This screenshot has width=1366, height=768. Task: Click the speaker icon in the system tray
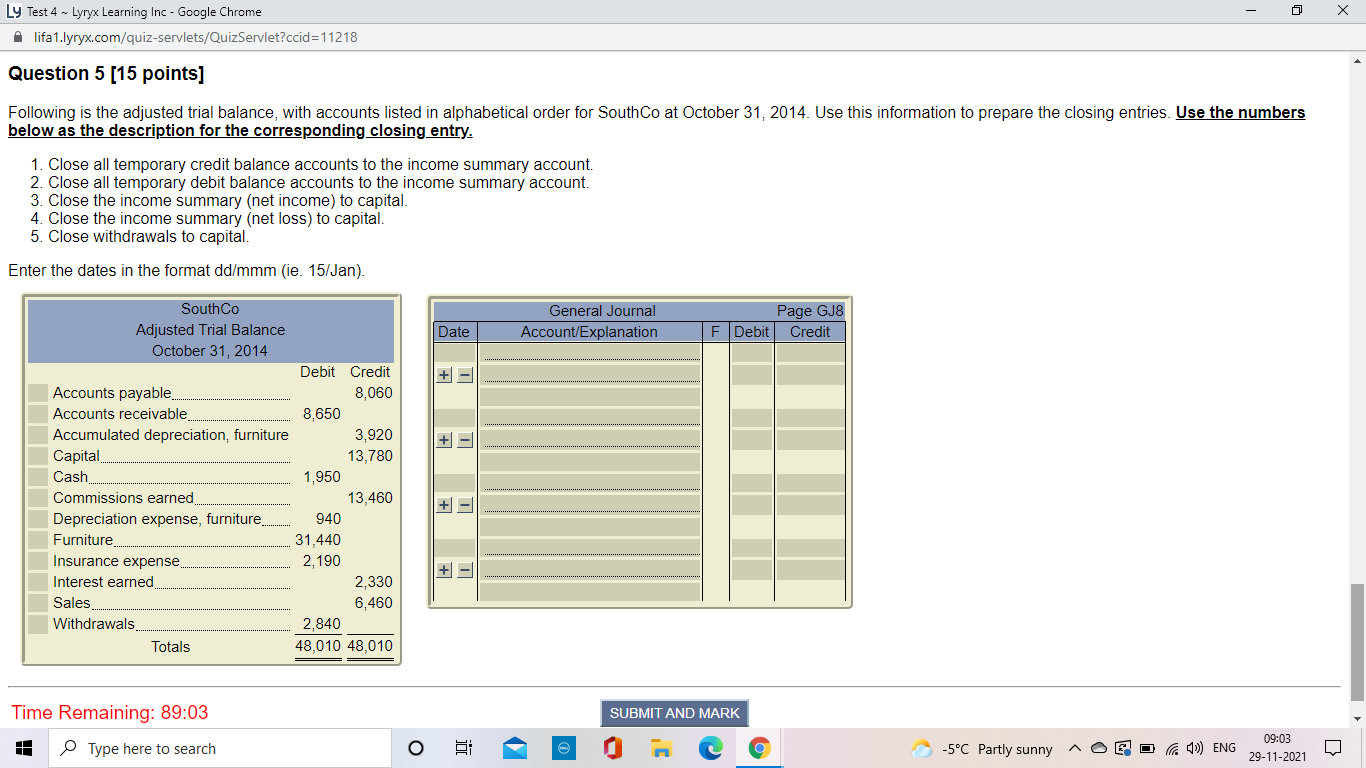point(1192,747)
